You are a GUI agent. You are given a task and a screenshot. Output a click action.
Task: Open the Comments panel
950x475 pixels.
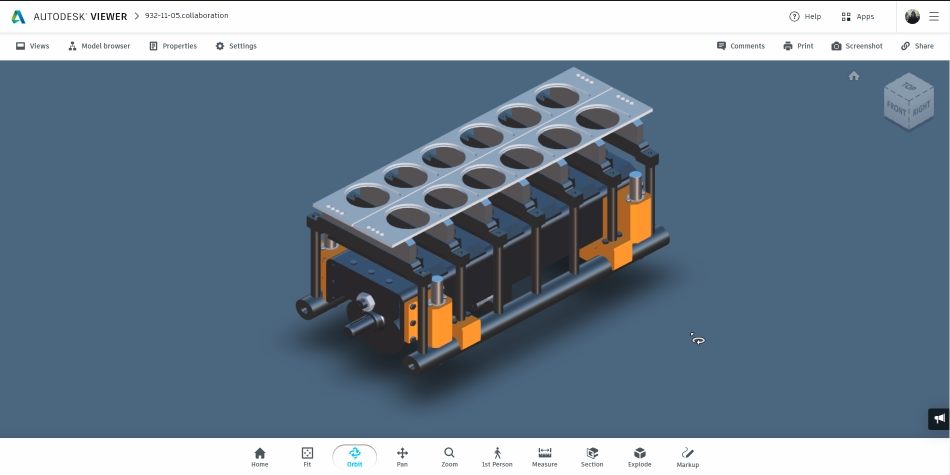click(x=741, y=46)
